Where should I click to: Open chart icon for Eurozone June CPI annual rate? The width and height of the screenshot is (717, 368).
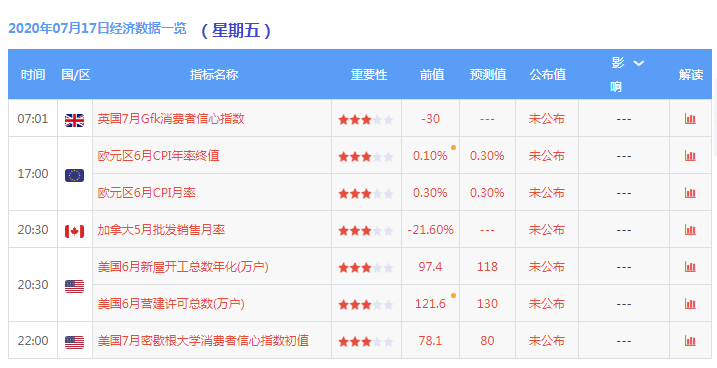click(x=690, y=156)
